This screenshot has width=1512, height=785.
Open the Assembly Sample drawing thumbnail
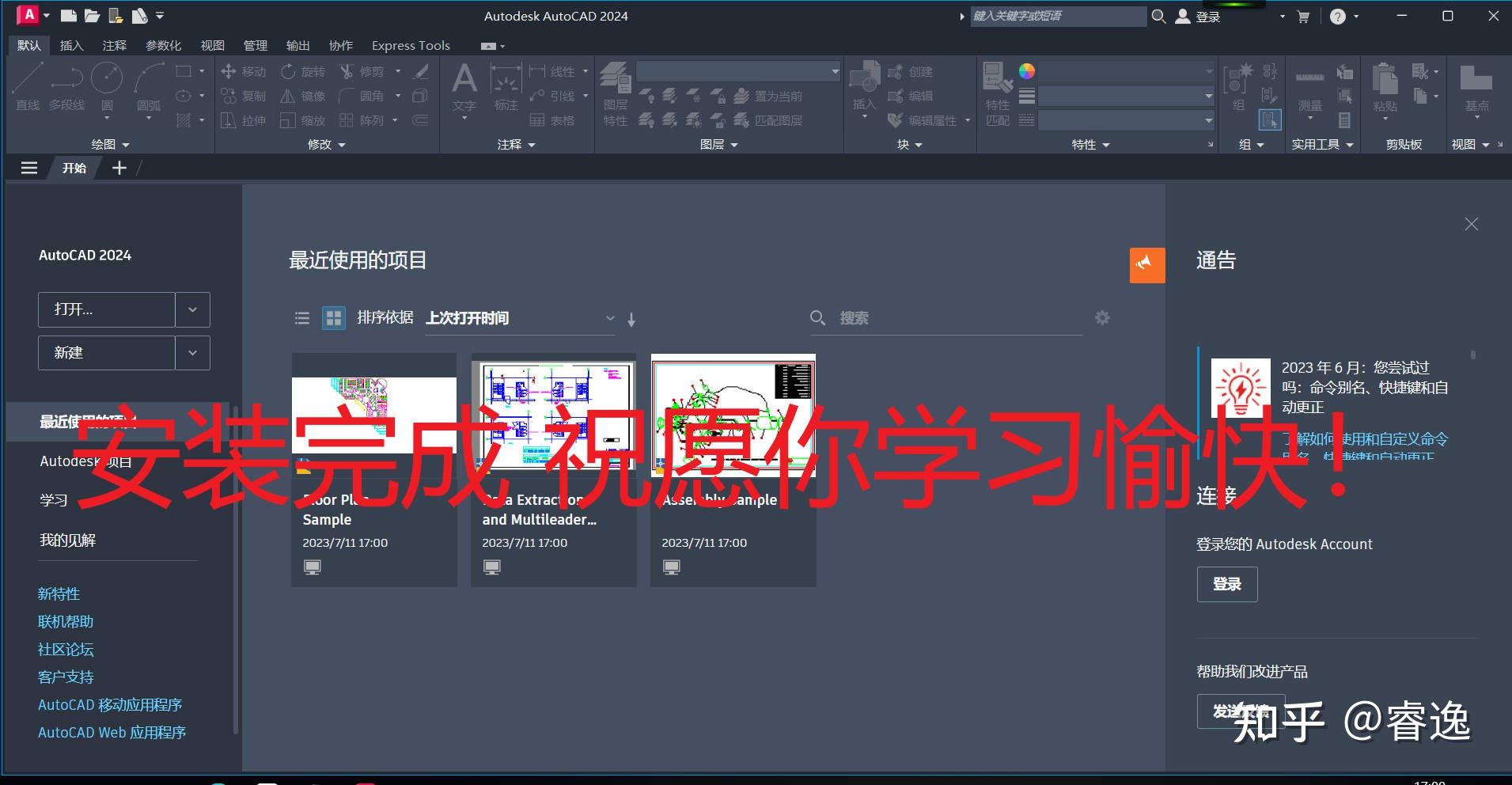732,414
